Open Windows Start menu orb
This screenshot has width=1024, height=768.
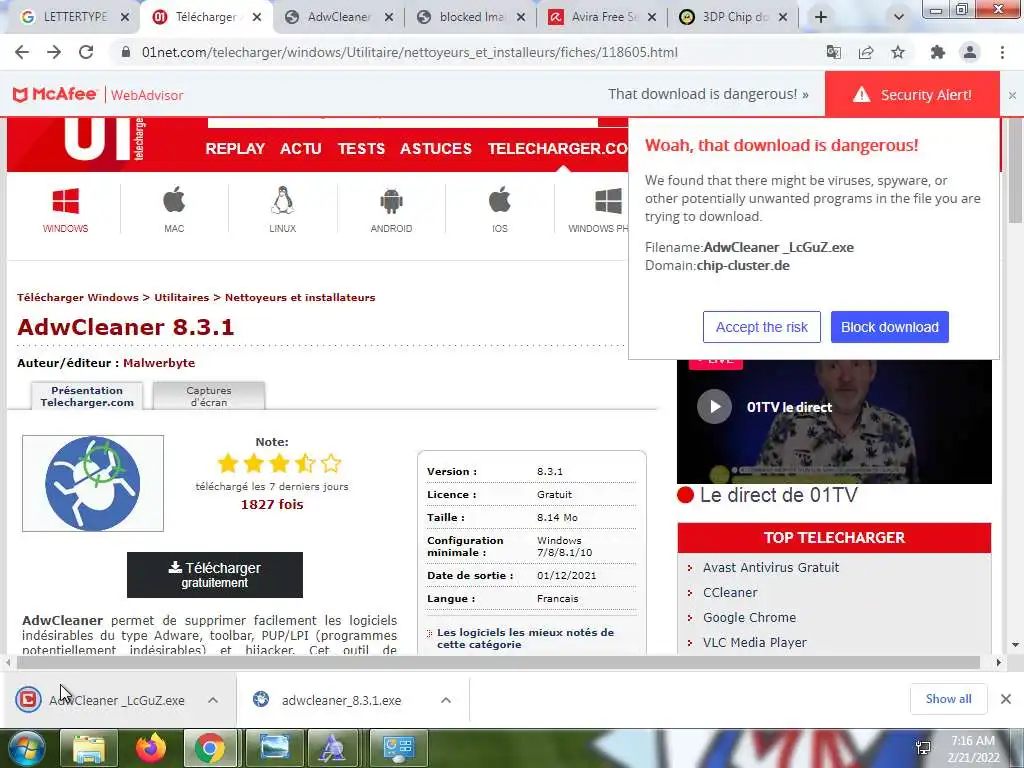click(x=26, y=748)
